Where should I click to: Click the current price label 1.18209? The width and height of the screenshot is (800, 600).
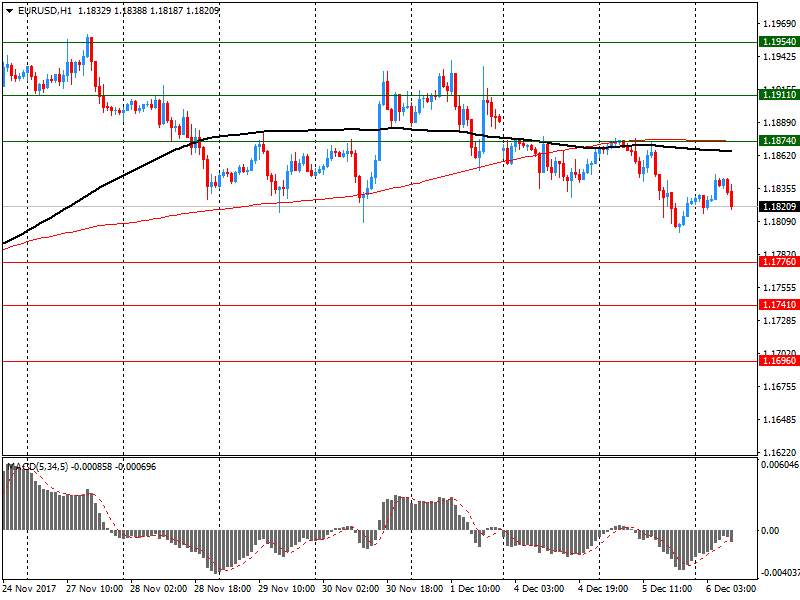click(x=779, y=207)
